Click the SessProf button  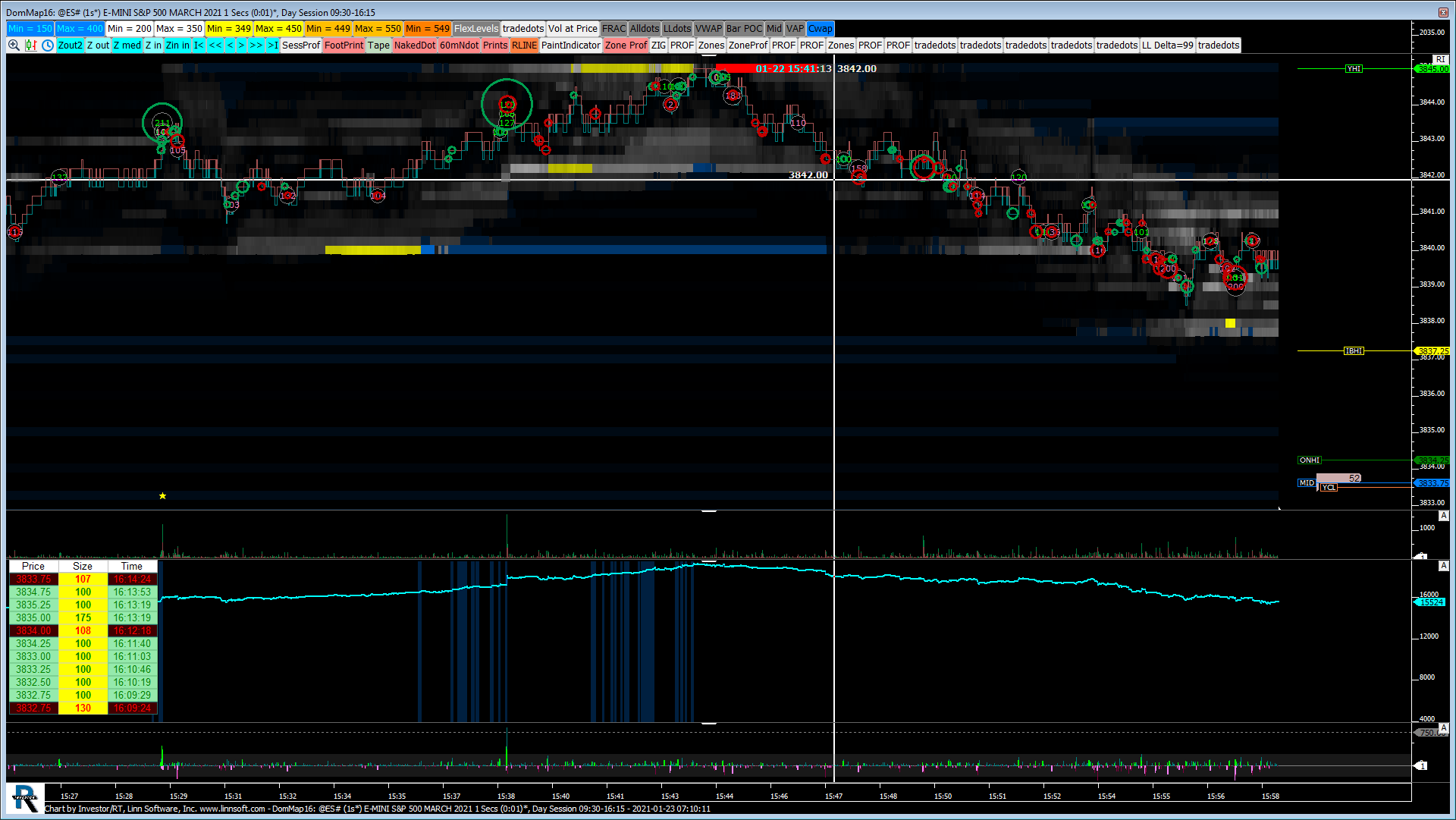[301, 46]
